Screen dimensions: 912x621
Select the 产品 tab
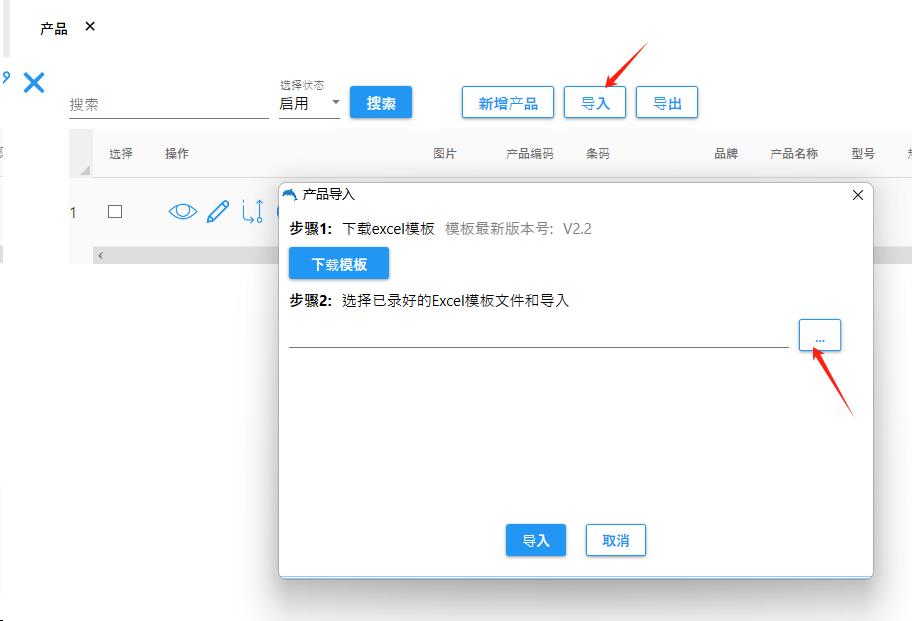point(54,28)
